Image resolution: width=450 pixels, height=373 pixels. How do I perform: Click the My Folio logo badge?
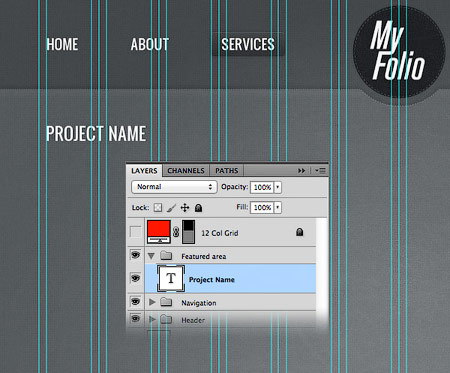pyautogui.click(x=399, y=52)
